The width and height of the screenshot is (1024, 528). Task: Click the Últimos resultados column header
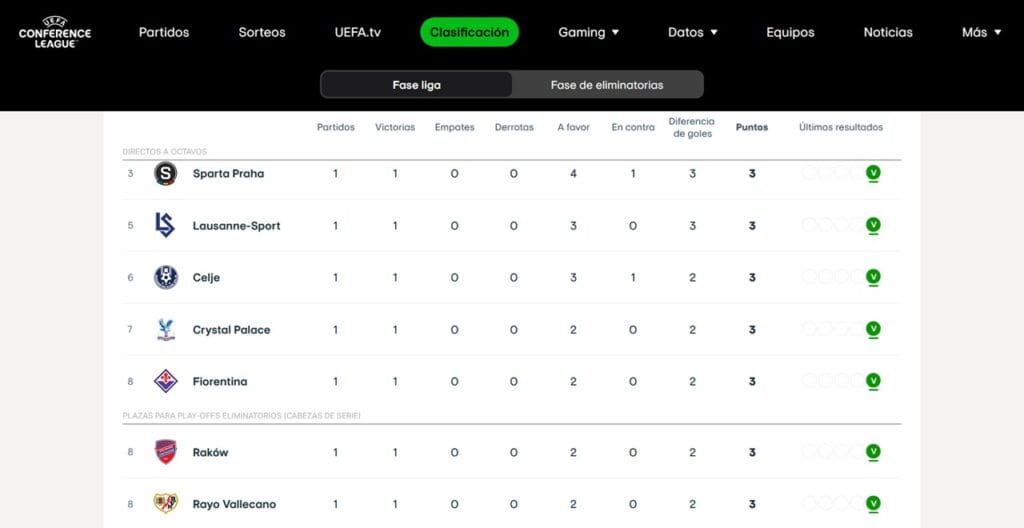pos(841,127)
